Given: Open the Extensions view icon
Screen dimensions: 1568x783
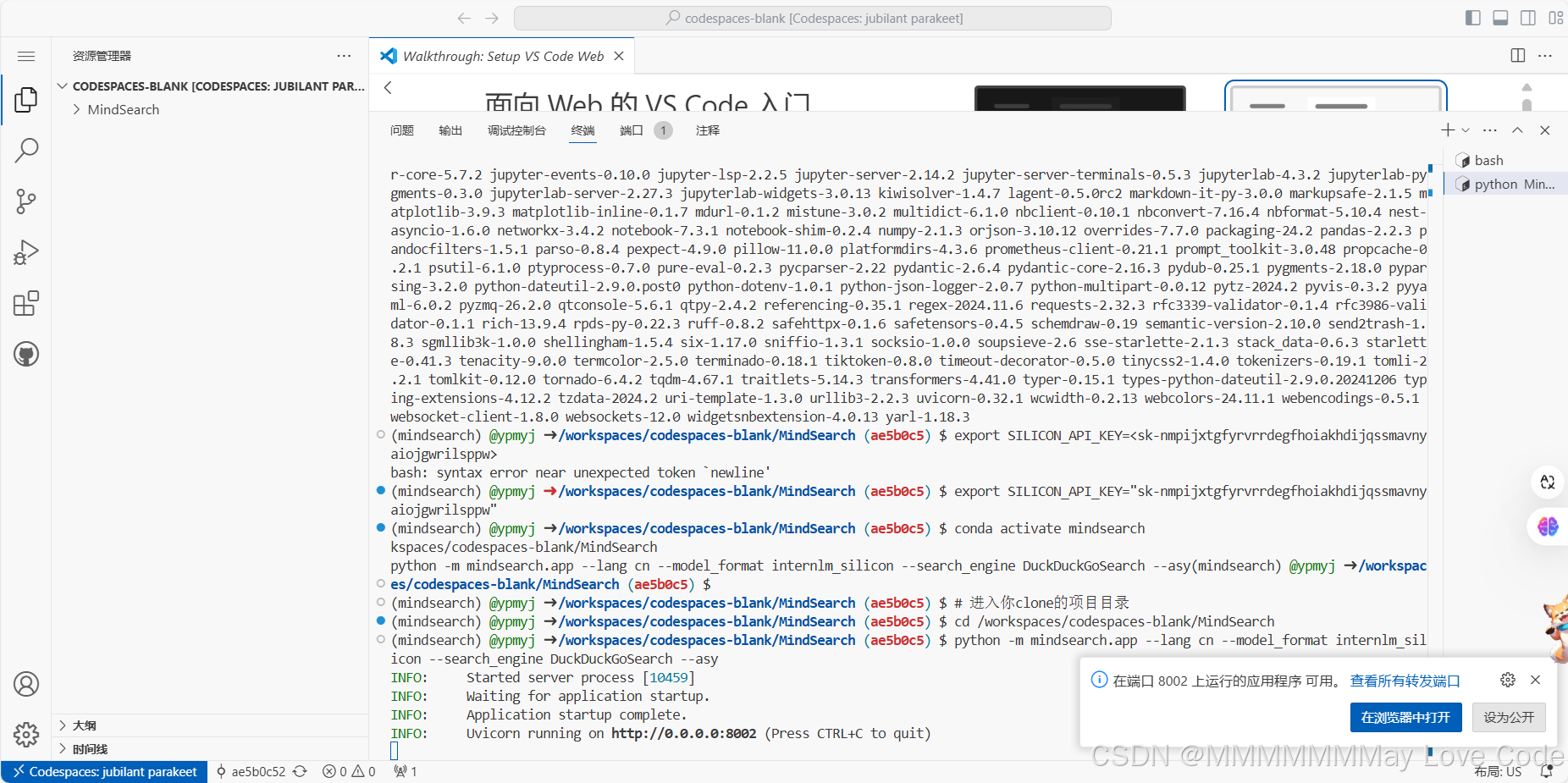Looking at the screenshot, I should coord(25,302).
